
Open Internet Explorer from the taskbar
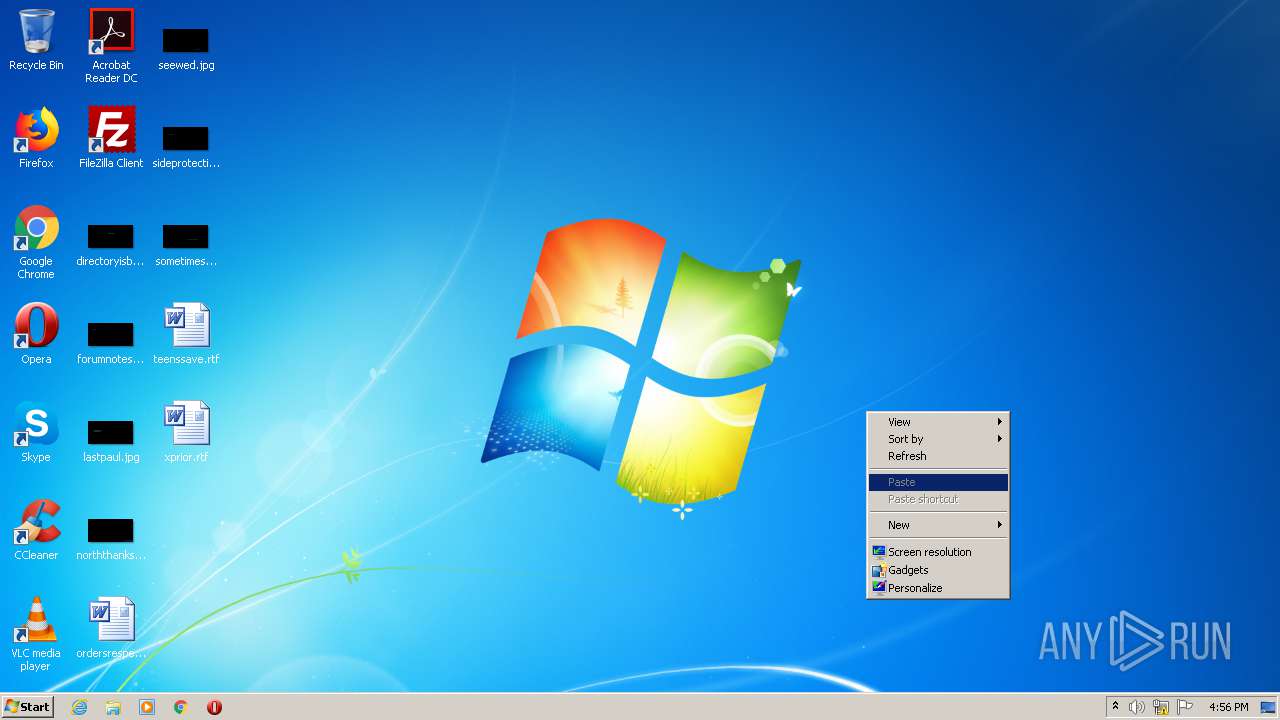tap(80, 707)
